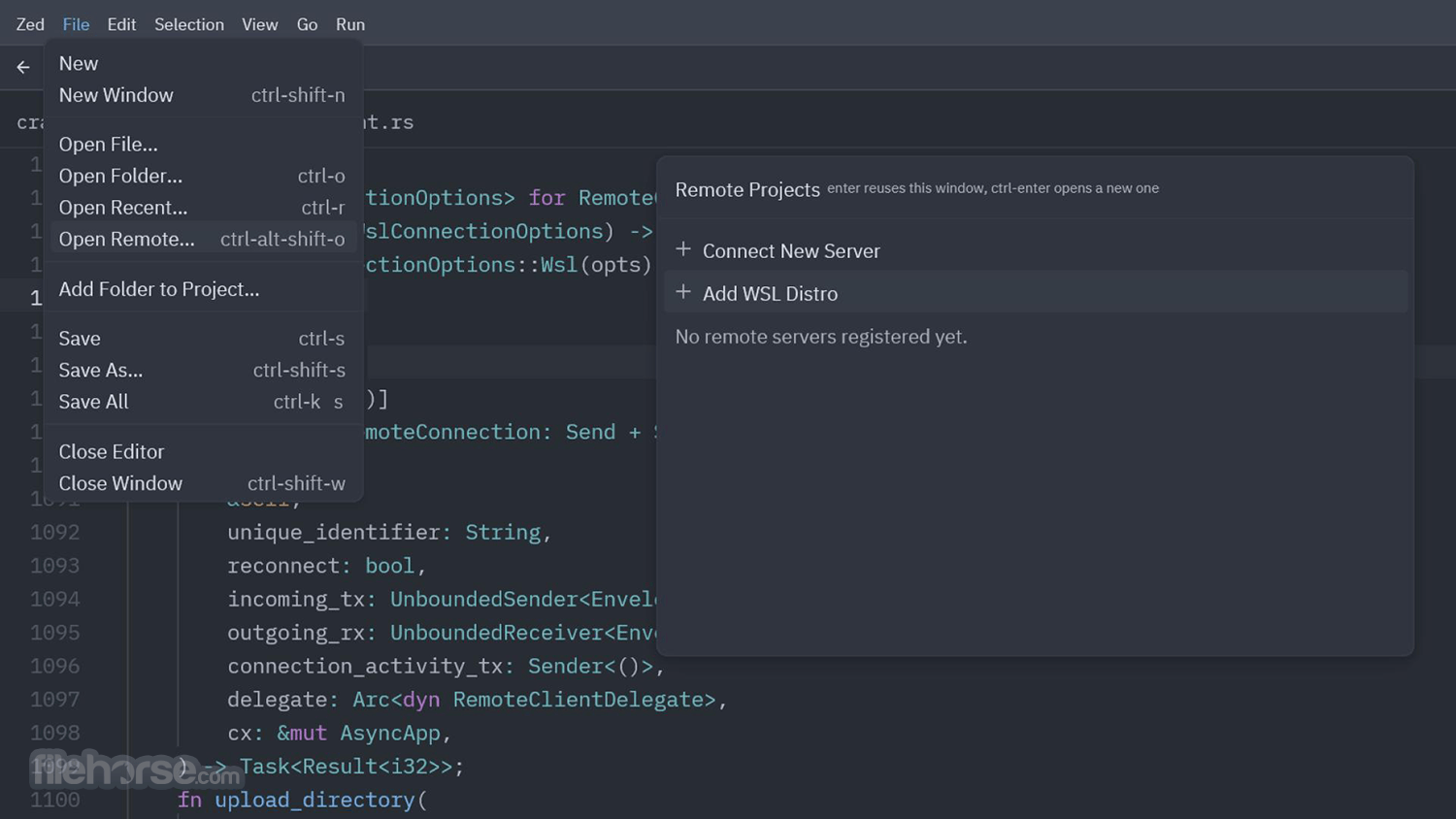Select New Window menu entry

[202, 95]
